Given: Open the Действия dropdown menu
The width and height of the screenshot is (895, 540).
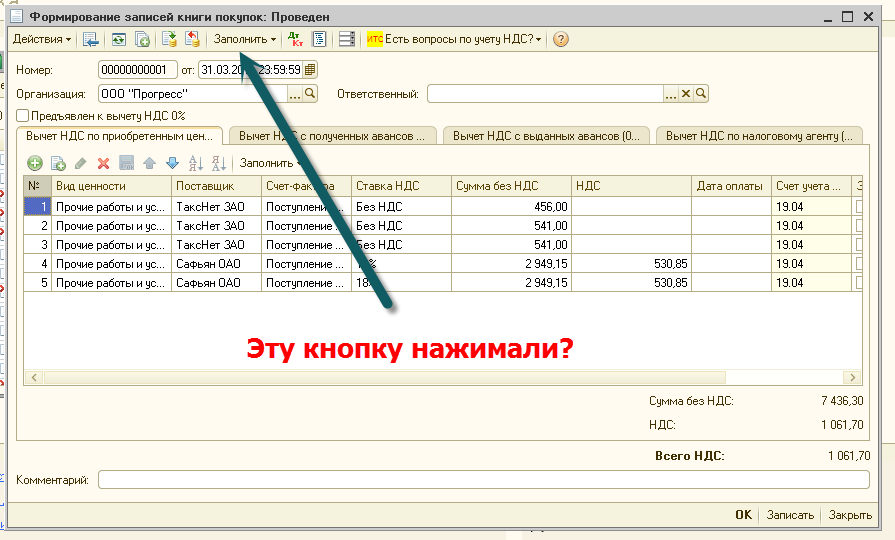Looking at the screenshot, I should 41,39.
